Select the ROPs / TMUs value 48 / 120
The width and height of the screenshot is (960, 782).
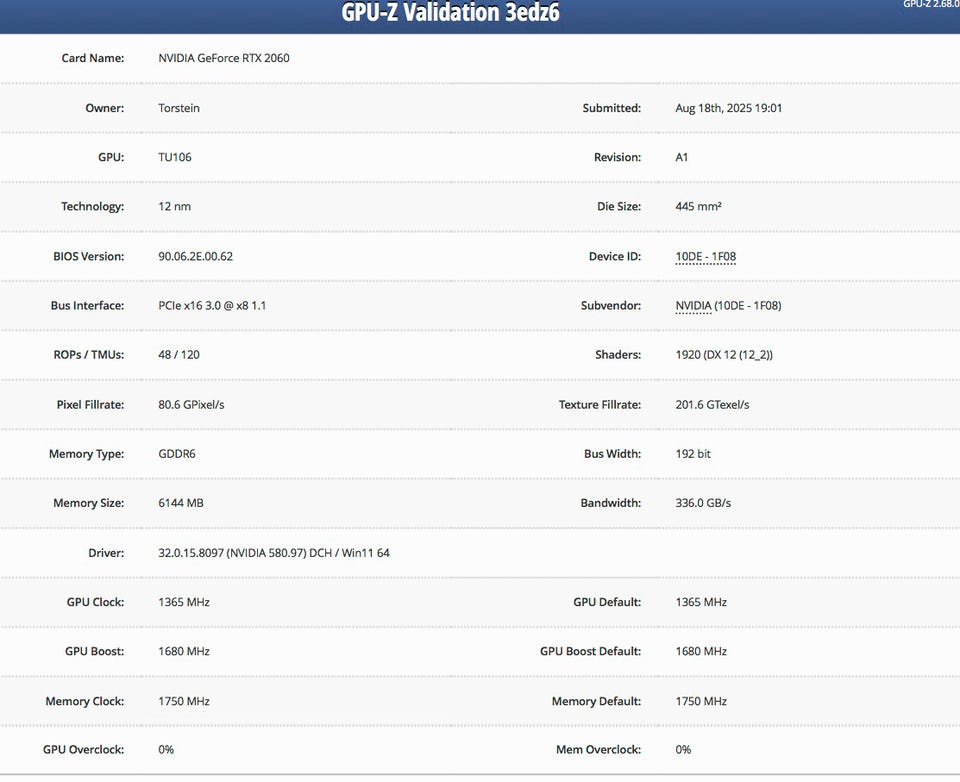coord(179,355)
